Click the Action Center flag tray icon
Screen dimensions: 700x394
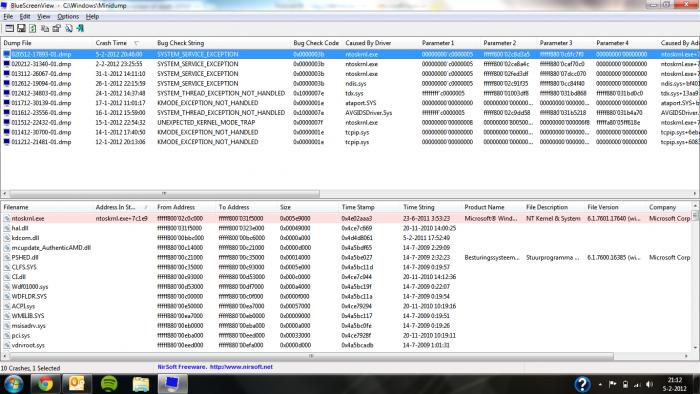[612, 384]
